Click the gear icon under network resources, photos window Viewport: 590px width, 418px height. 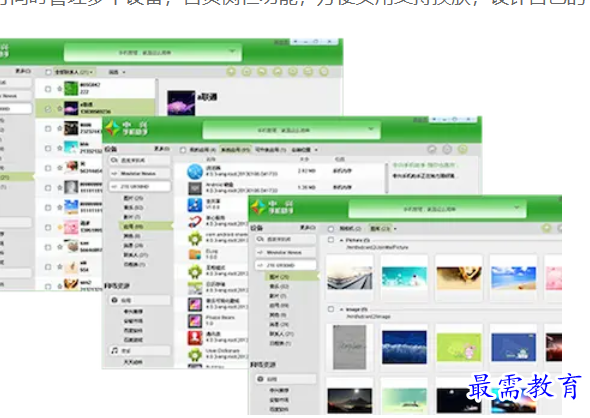click(x=260, y=379)
